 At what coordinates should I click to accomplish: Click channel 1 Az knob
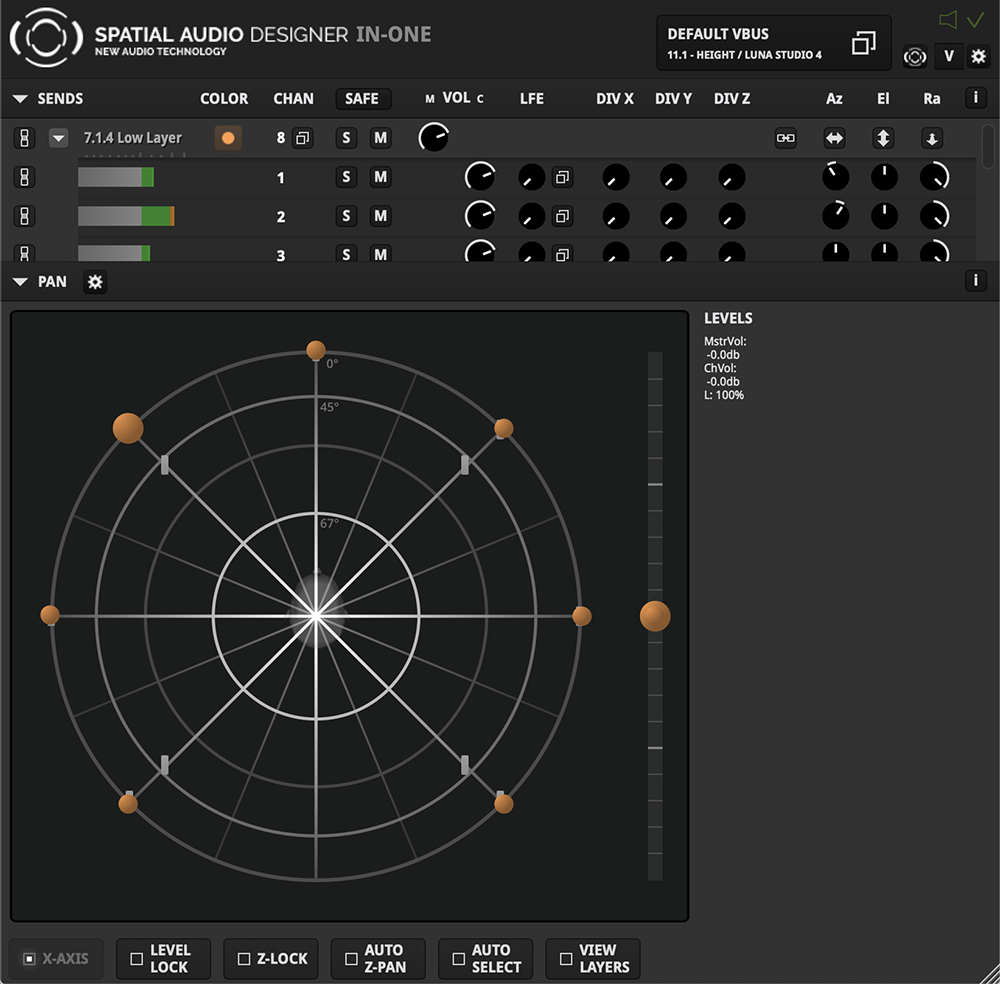click(x=835, y=177)
